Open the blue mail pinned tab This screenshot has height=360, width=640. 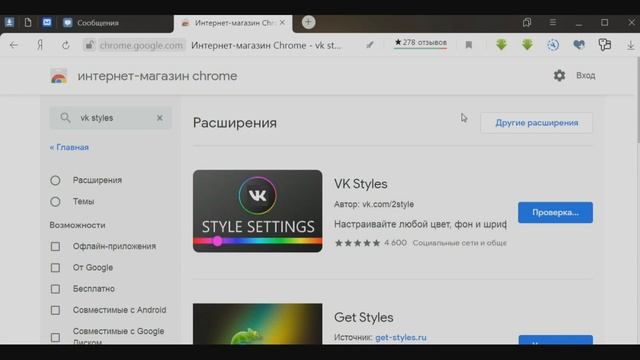[47, 22]
